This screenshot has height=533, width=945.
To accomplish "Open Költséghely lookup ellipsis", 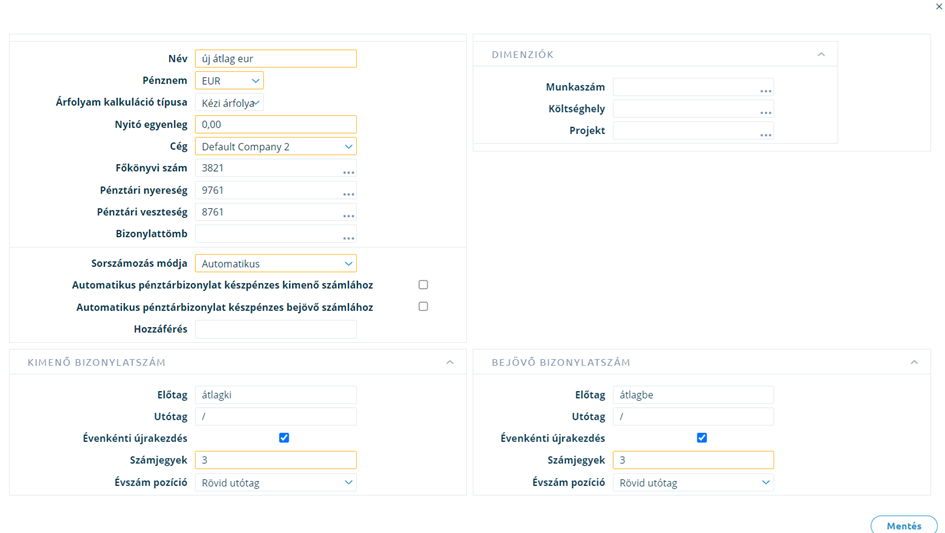I will 765,112.
